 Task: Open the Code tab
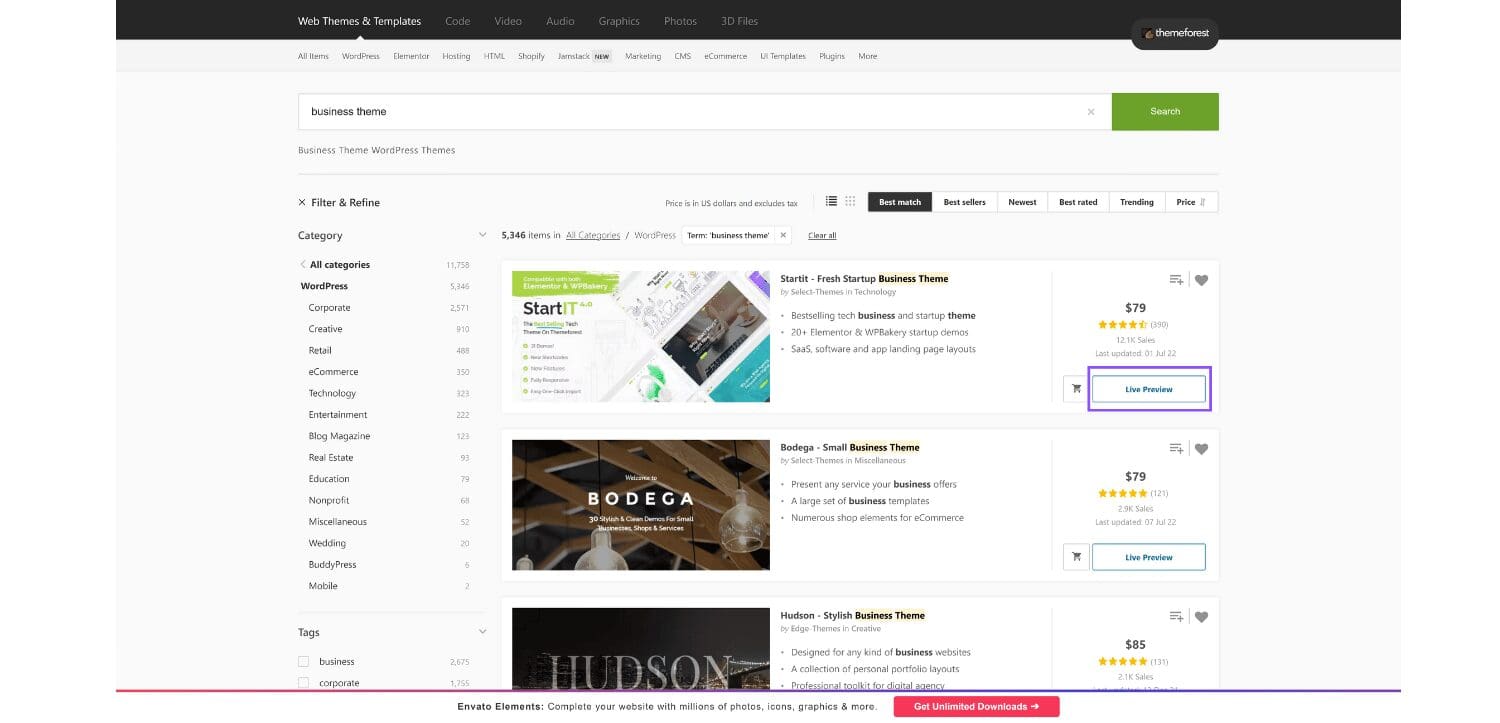[457, 21]
